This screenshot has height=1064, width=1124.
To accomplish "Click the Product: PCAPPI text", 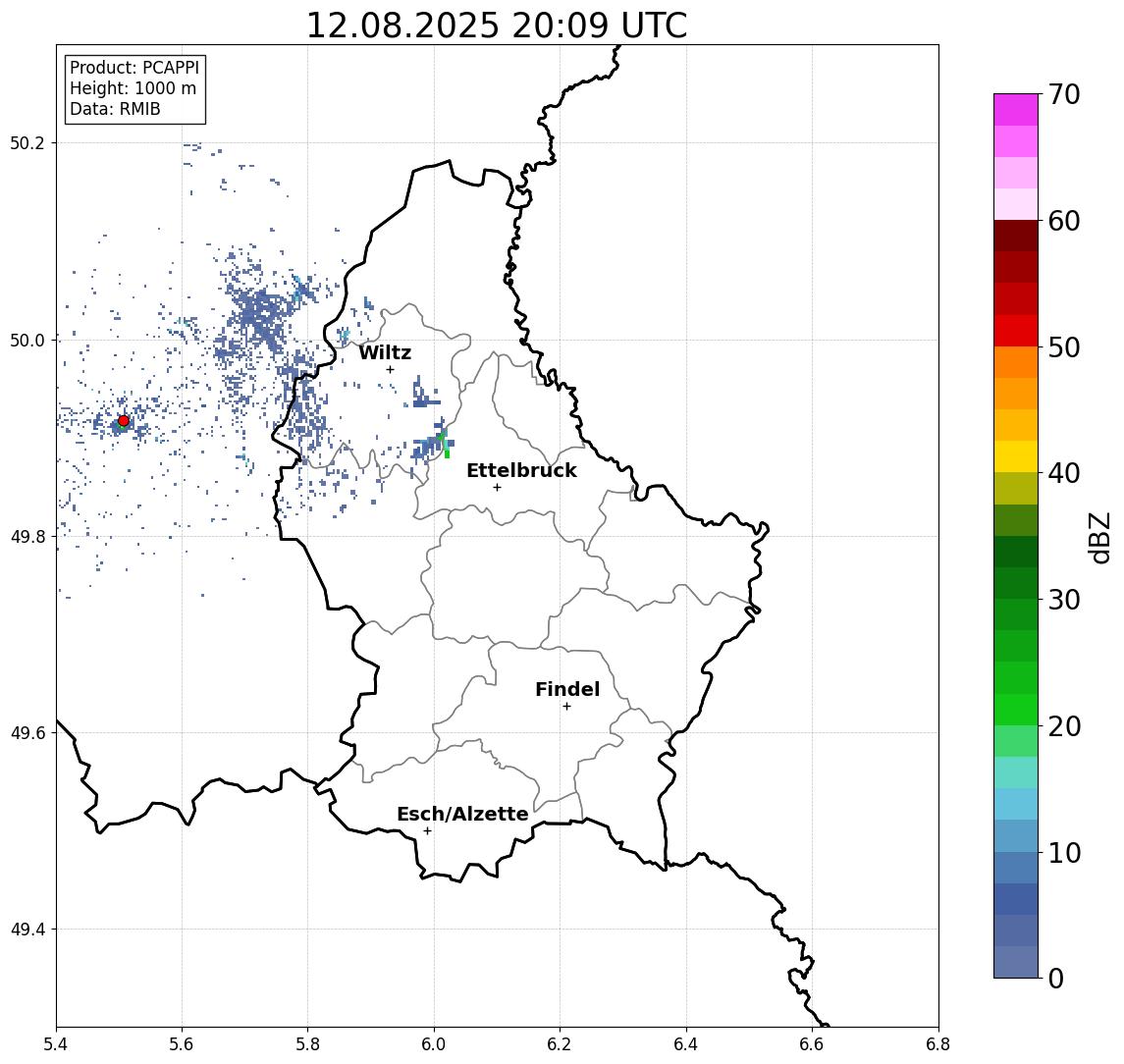I will pos(134,68).
